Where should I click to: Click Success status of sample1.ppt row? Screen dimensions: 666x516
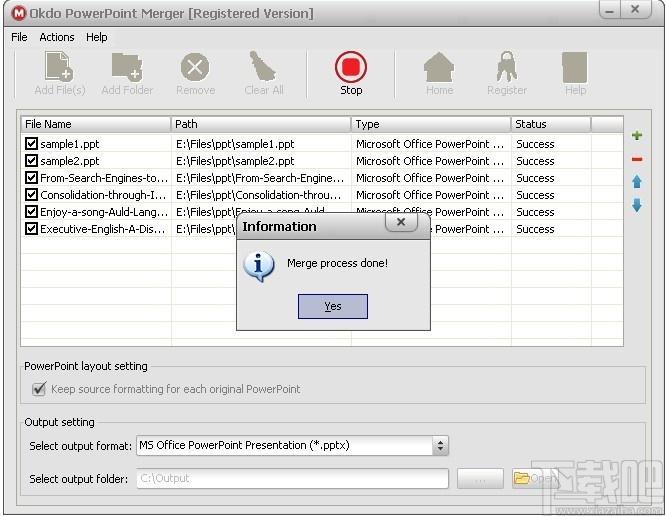535,144
